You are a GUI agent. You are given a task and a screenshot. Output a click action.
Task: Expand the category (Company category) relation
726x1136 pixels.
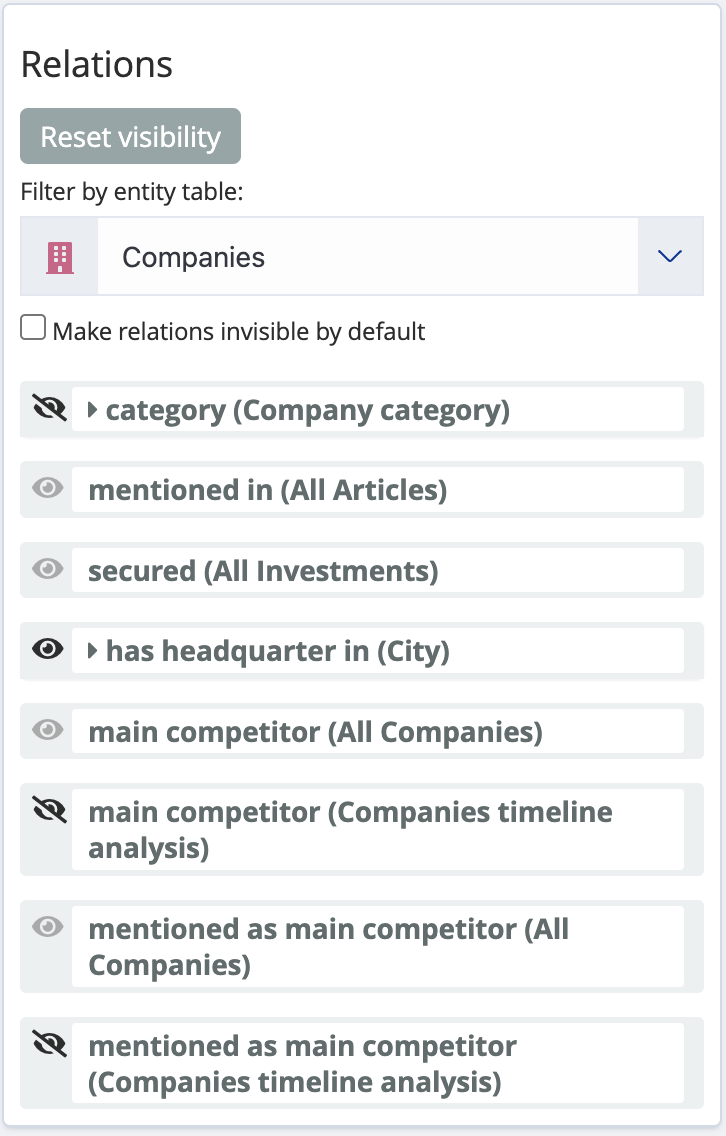[x=95, y=409]
